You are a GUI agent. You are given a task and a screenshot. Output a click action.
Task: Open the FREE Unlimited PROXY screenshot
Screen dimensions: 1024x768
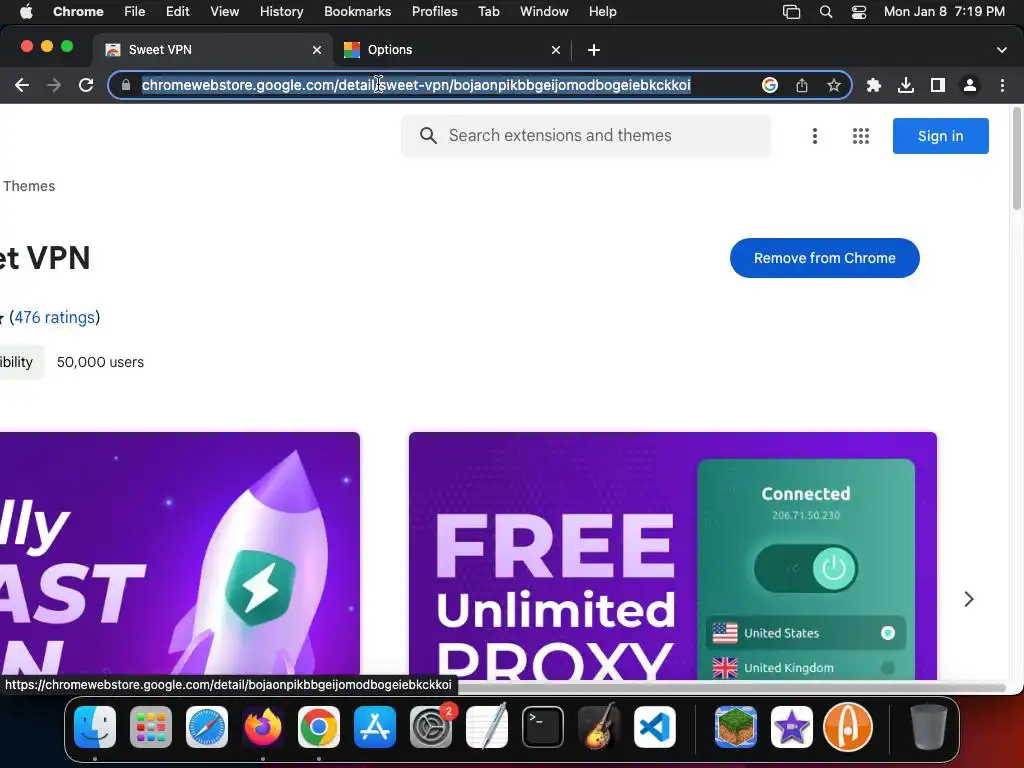tap(673, 556)
